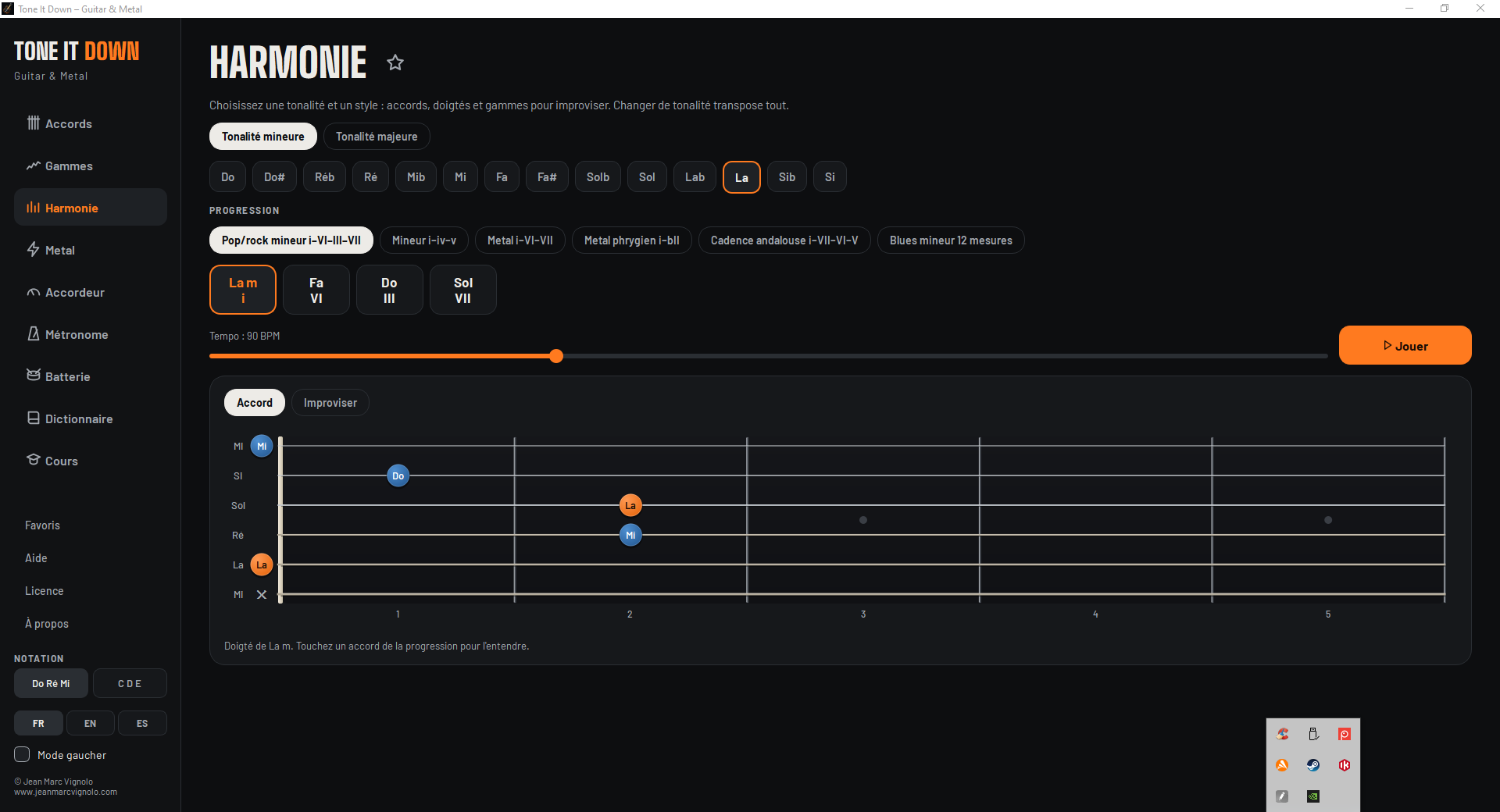
Task: Click the NVIDIA icon in the system tray
Action: [x=1313, y=796]
